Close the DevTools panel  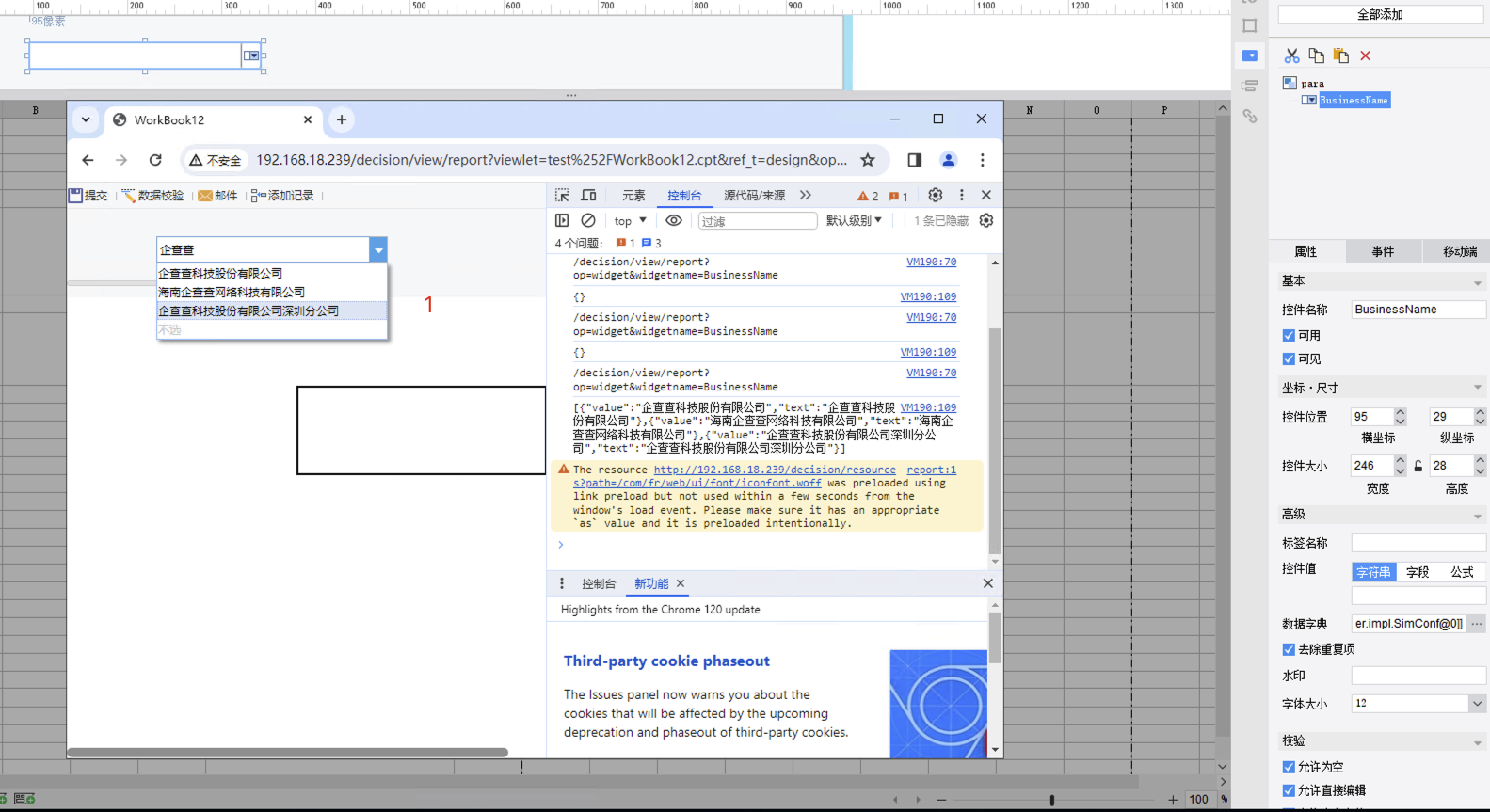click(985, 195)
